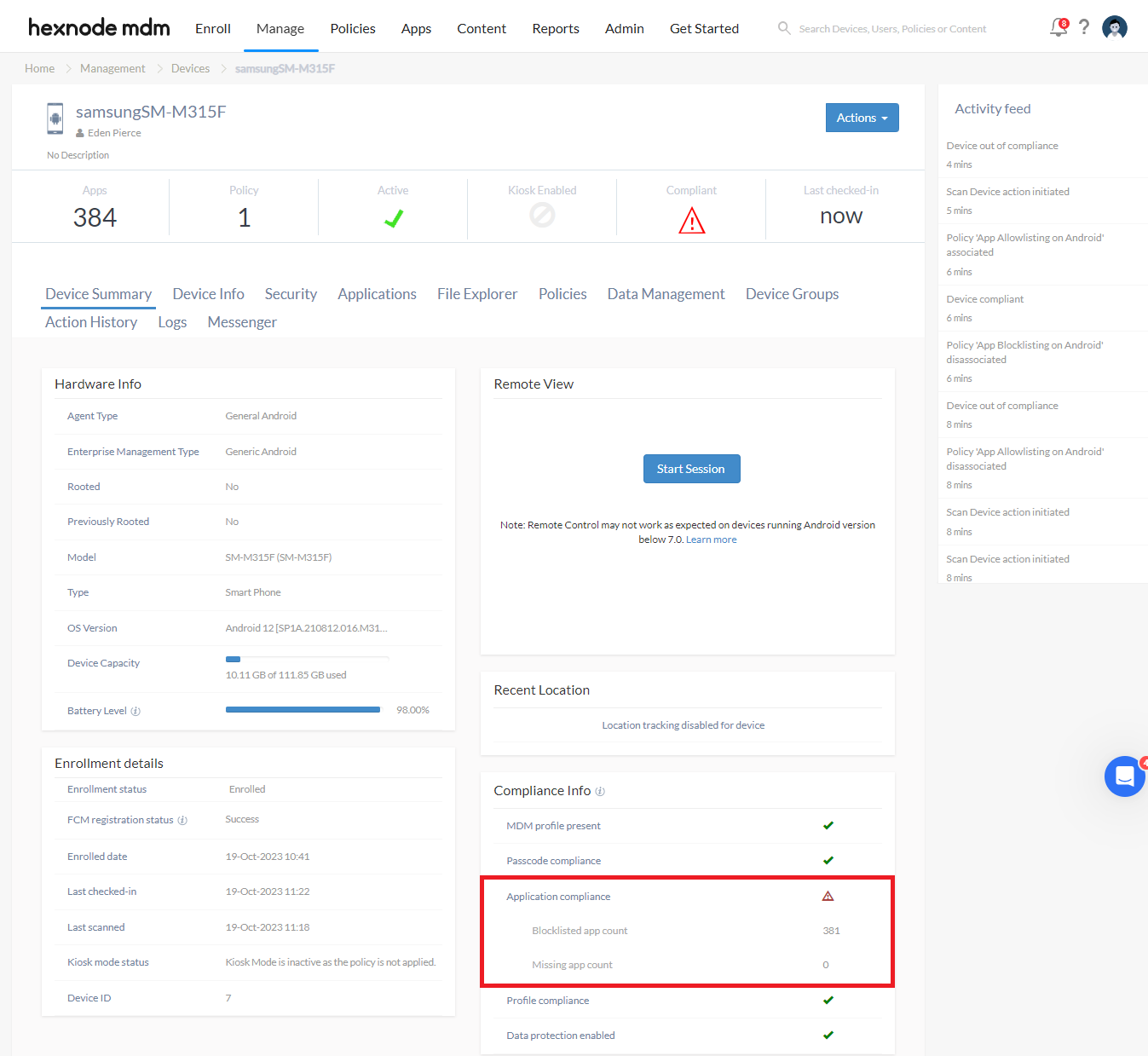Open the Apps top menu

[416, 28]
